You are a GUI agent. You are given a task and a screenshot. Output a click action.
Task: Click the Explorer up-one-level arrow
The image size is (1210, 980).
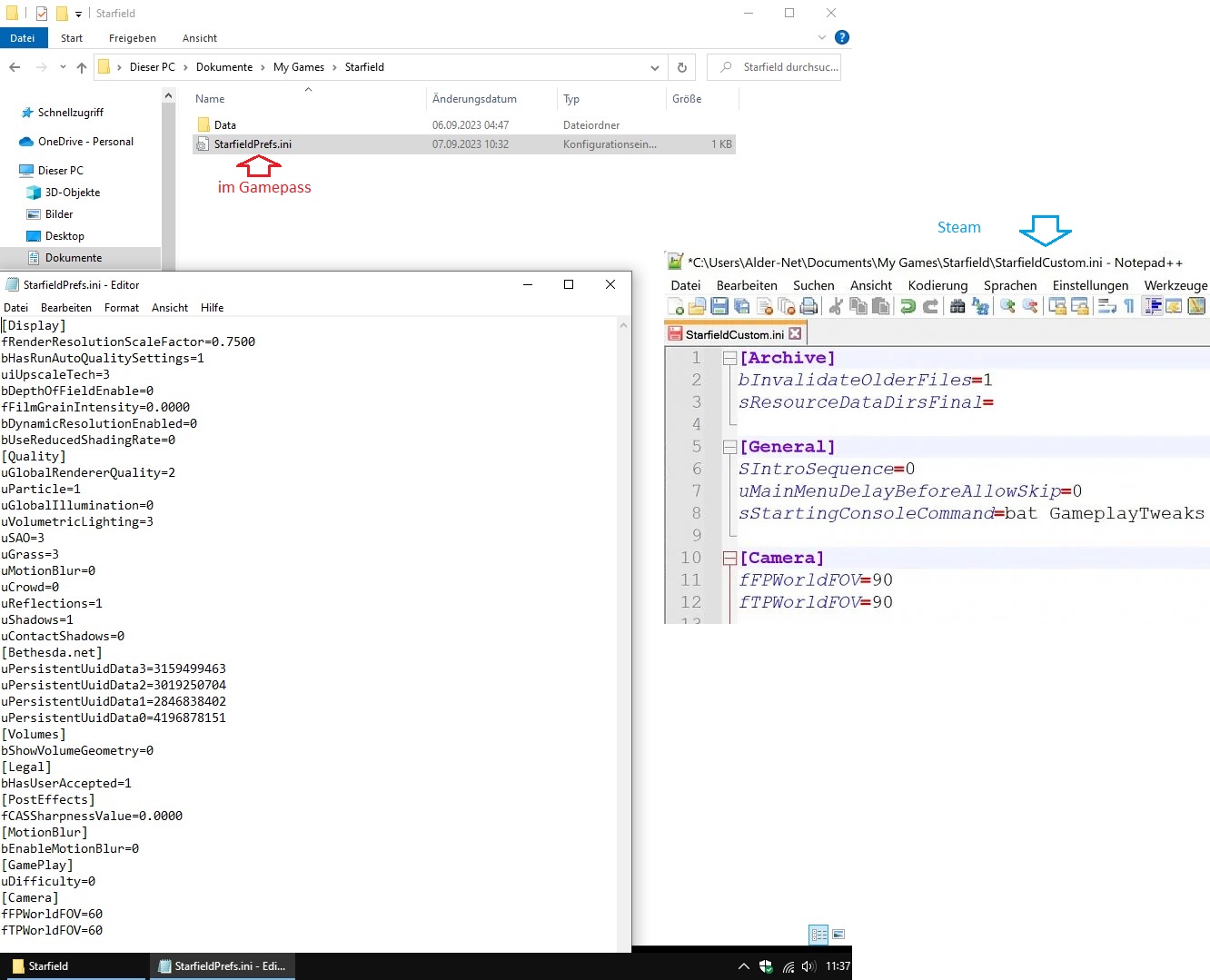point(82,67)
